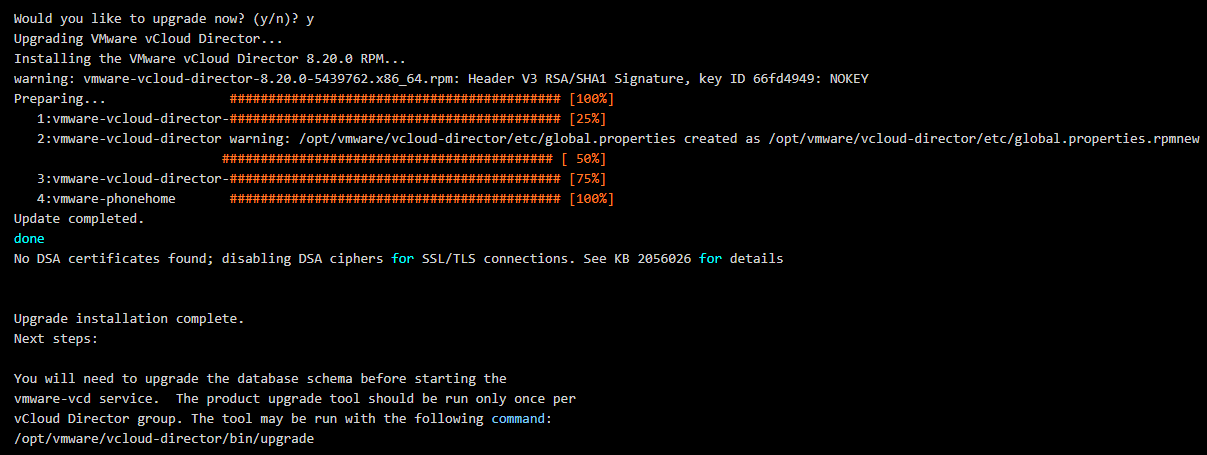
Task: Click the "Upgrade installation complete." line
Action: point(129,319)
